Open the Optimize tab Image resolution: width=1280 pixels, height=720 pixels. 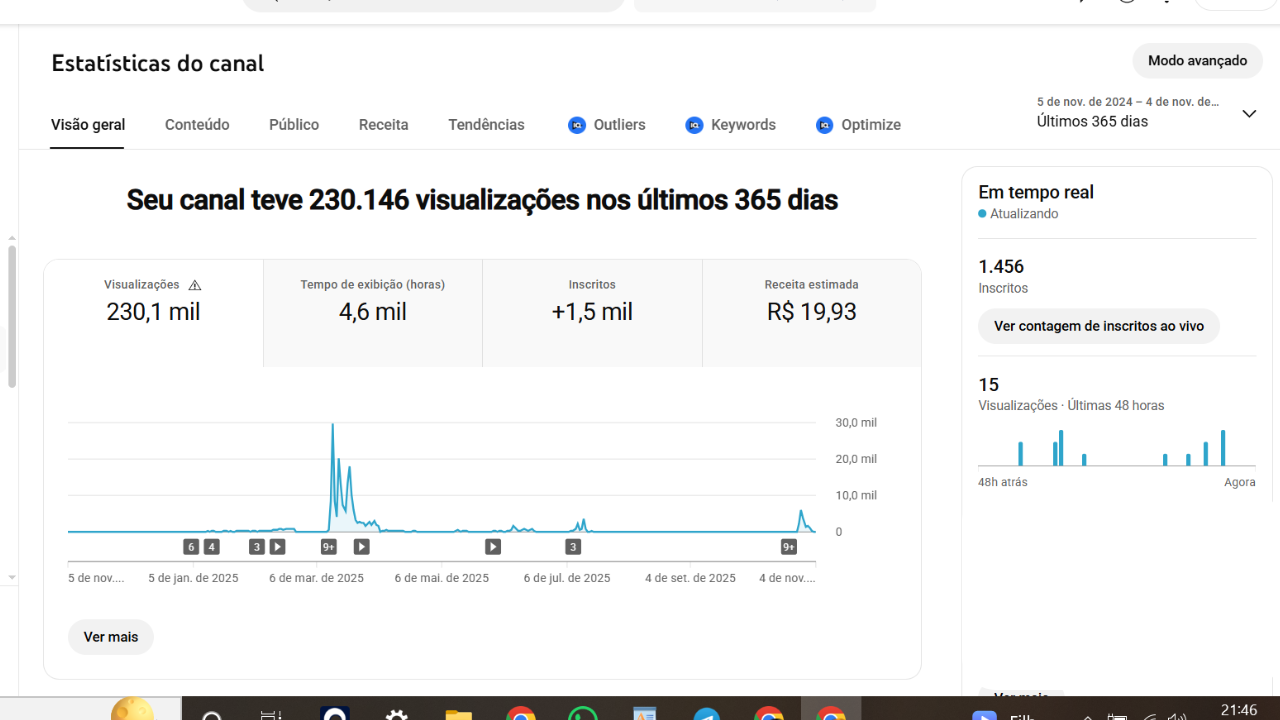[859, 125]
